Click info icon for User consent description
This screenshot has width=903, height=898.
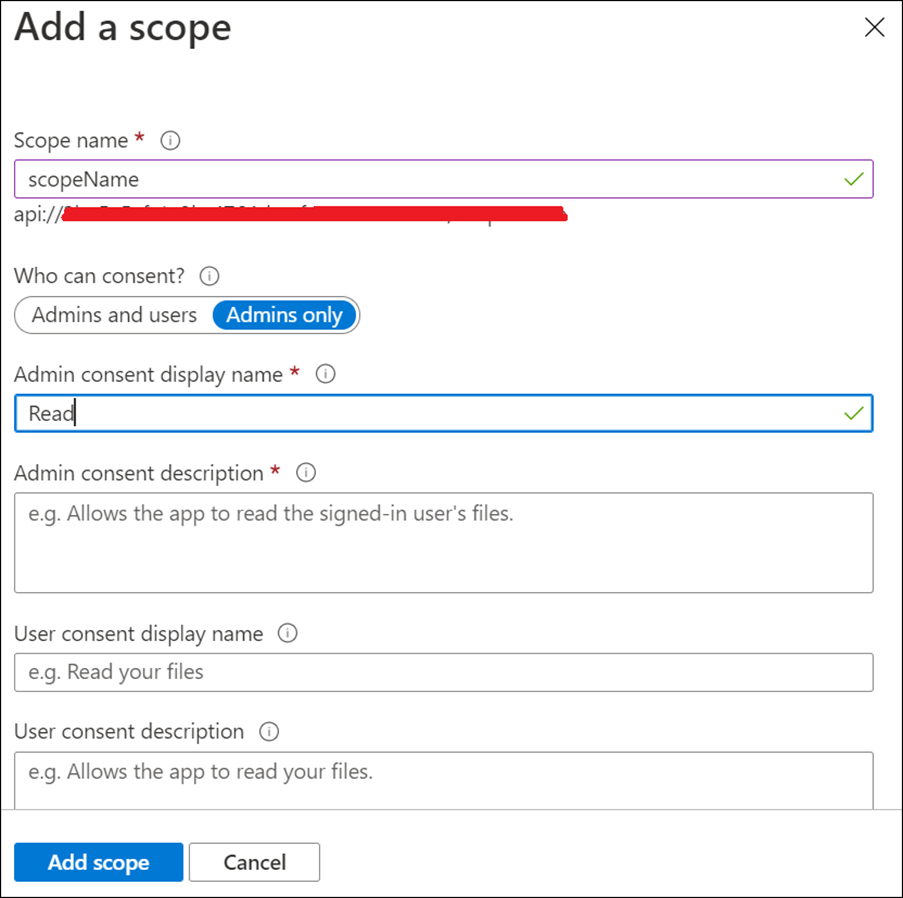[269, 731]
